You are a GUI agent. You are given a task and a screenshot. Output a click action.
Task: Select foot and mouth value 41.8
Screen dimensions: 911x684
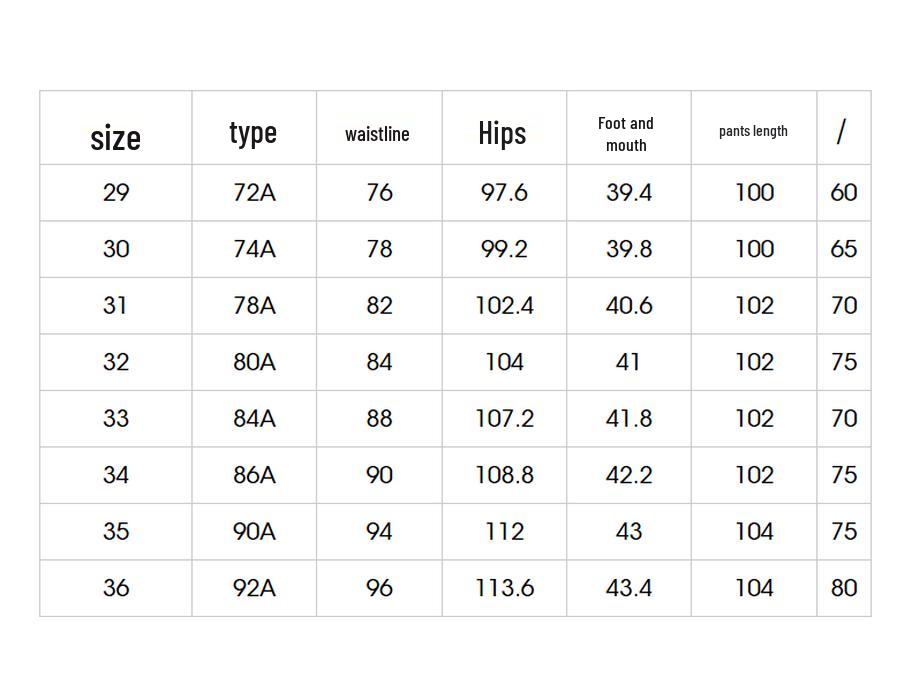[x=629, y=418]
